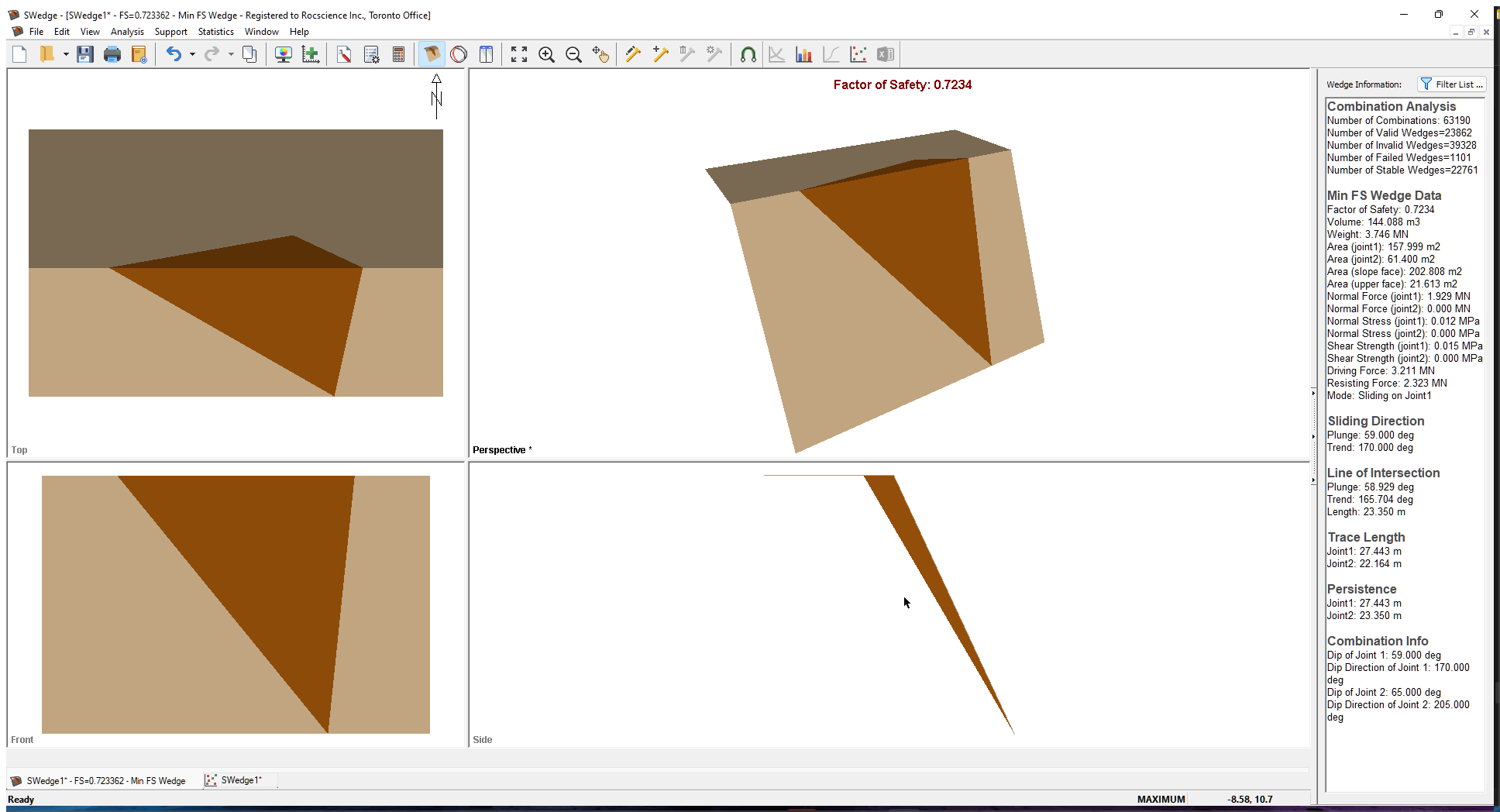Switch to the Stereonet View icon
This screenshot has width=1500, height=812.
coord(459,54)
